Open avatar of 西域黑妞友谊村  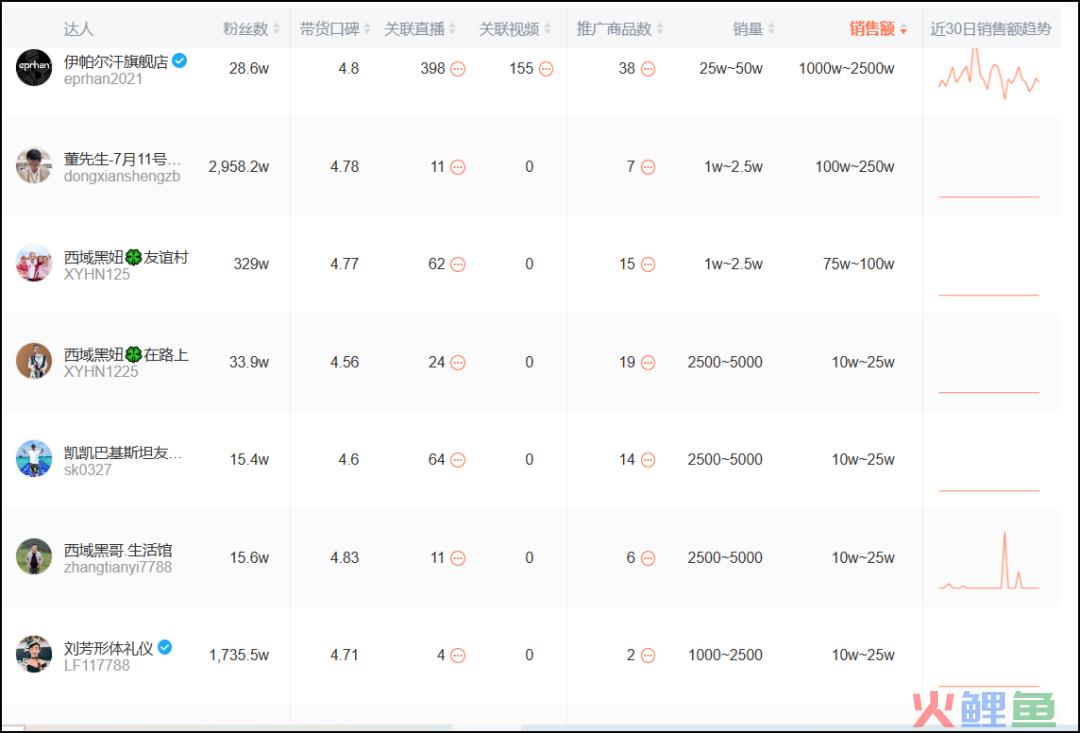point(34,263)
